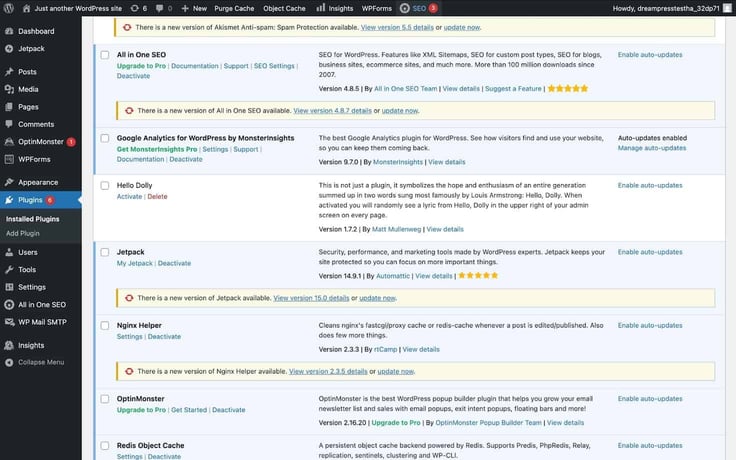Delete the Hello Dolly plugin
The width and height of the screenshot is (736, 460).
tap(157, 197)
